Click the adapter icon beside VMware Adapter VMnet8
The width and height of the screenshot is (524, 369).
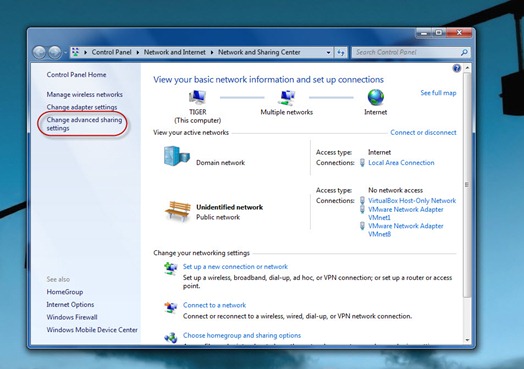click(362, 226)
